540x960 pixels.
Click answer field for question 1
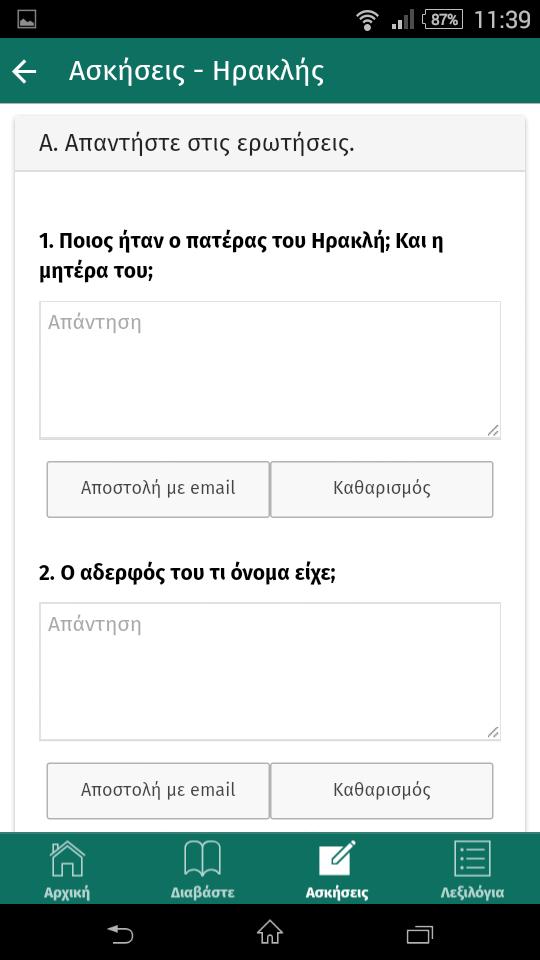click(x=270, y=370)
